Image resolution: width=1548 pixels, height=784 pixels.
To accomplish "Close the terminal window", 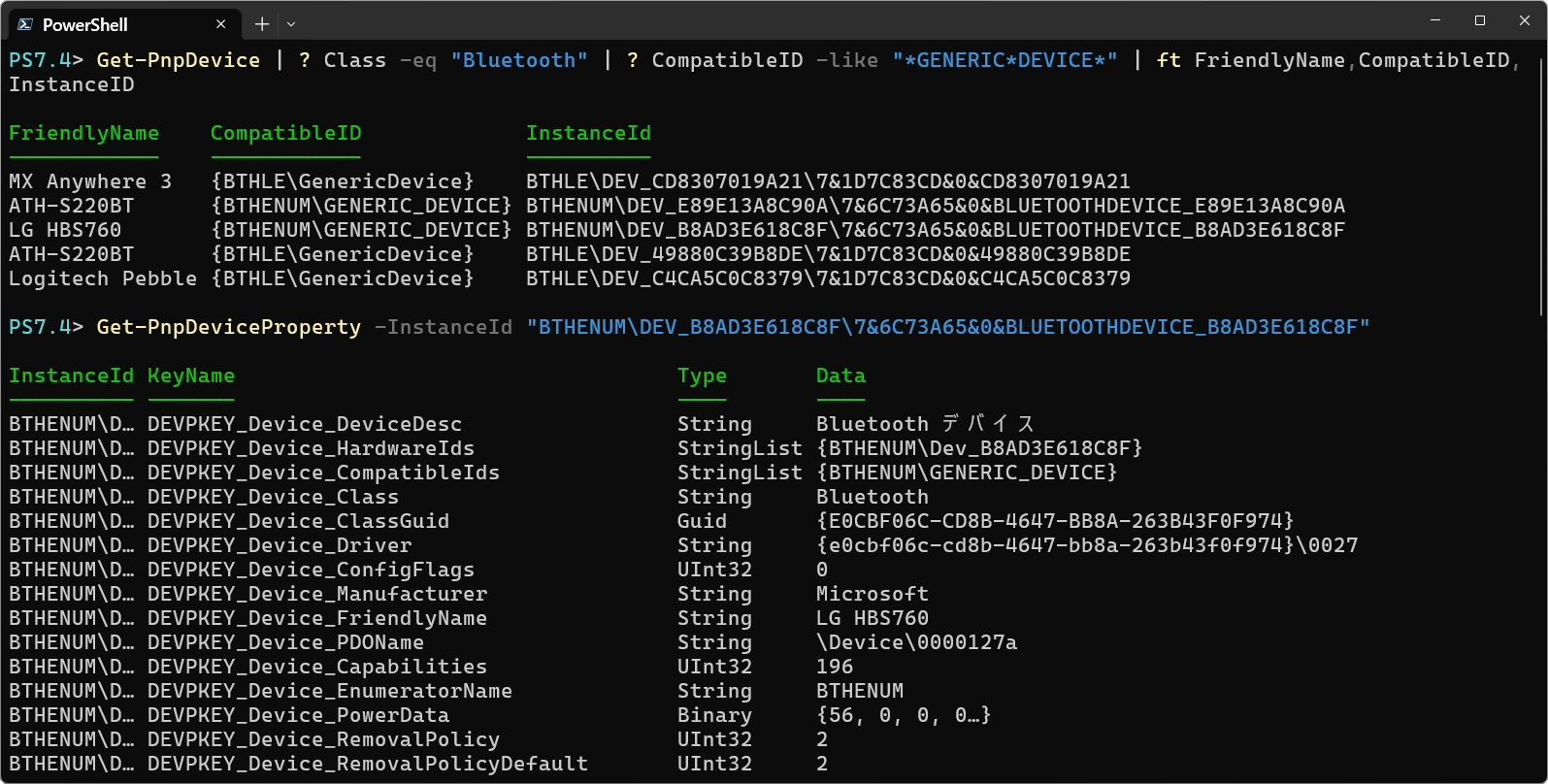I will pyautogui.click(x=1525, y=20).
